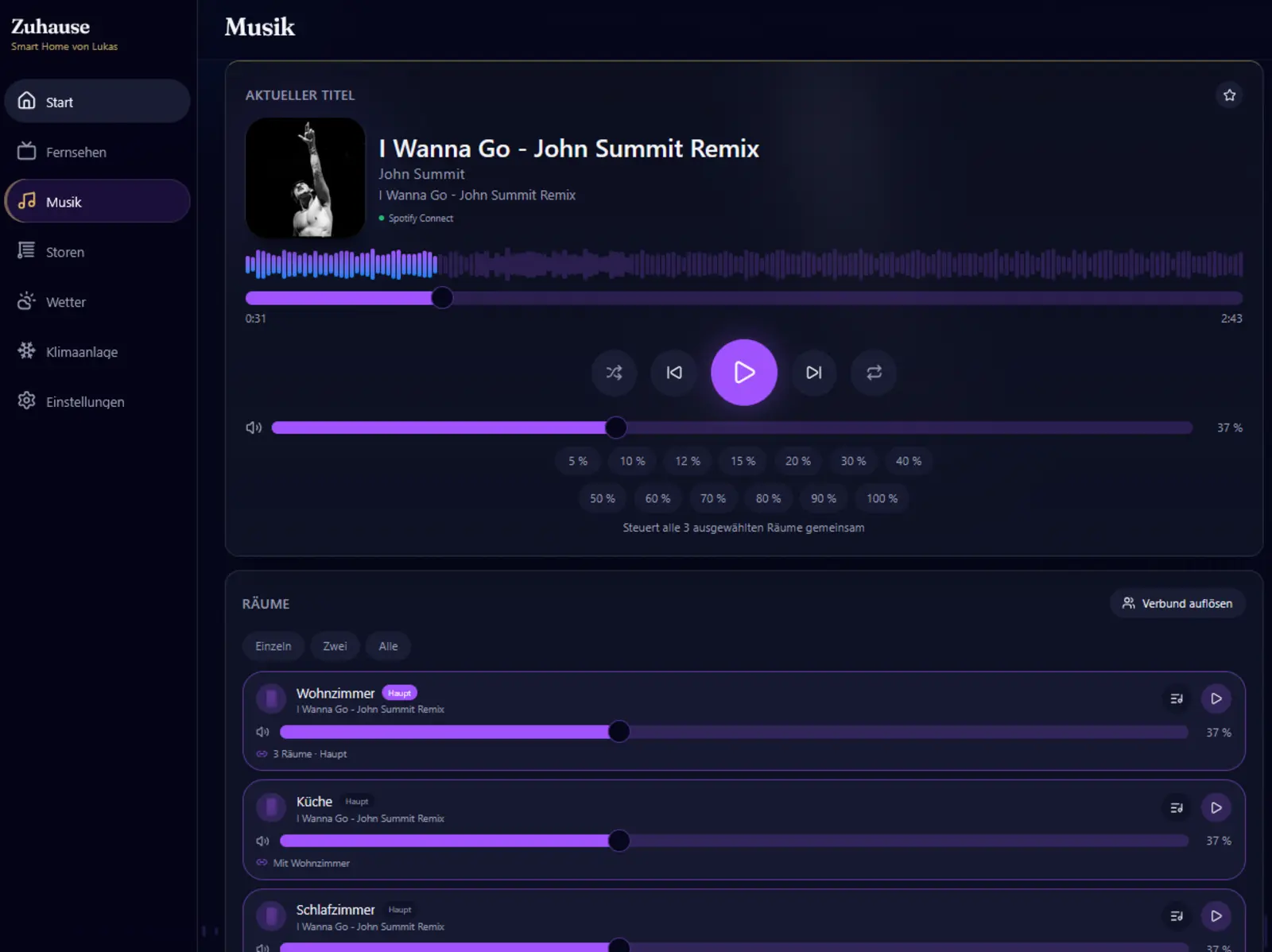Open Klimaanlage section
The height and width of the screenshot is (952, 1272).
[98, 352]
